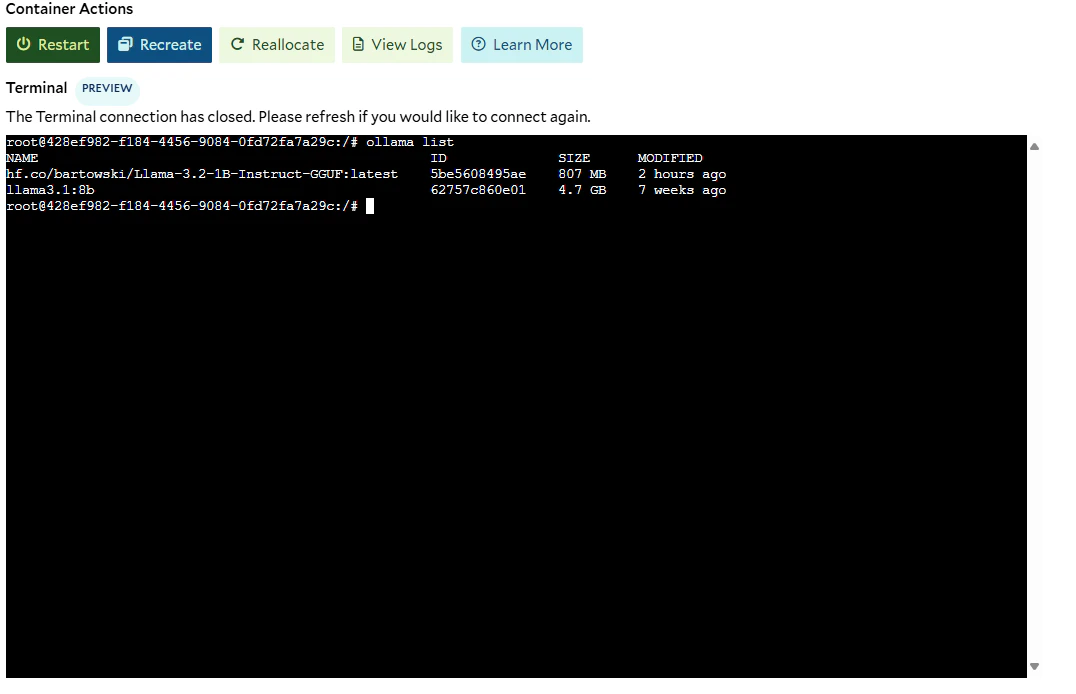Click the 'Terminal connection has closed' message
1076x694 pixels.
pyautogui.click(x=298, y=117)
